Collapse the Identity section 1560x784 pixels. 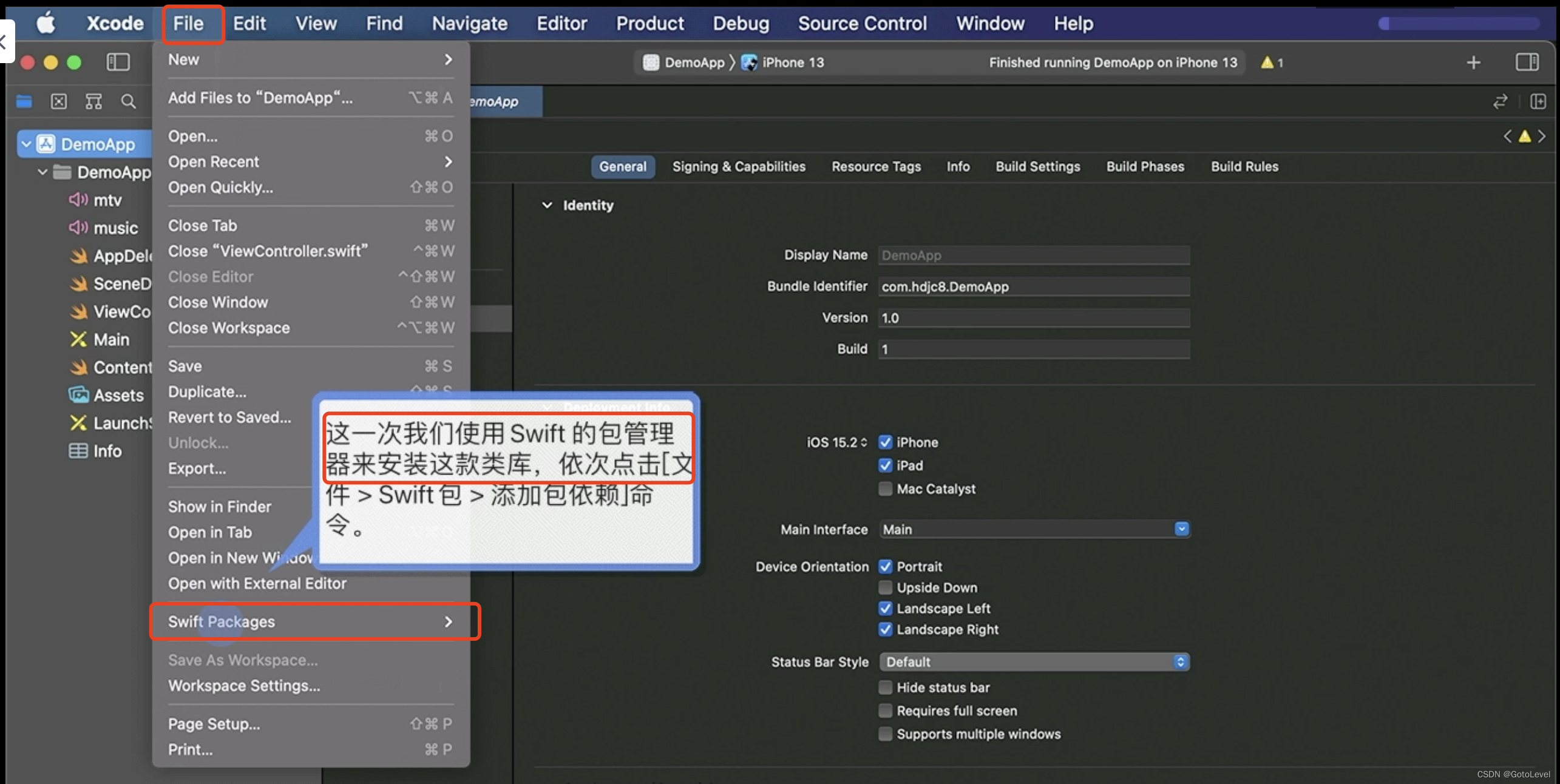point(547,205)
